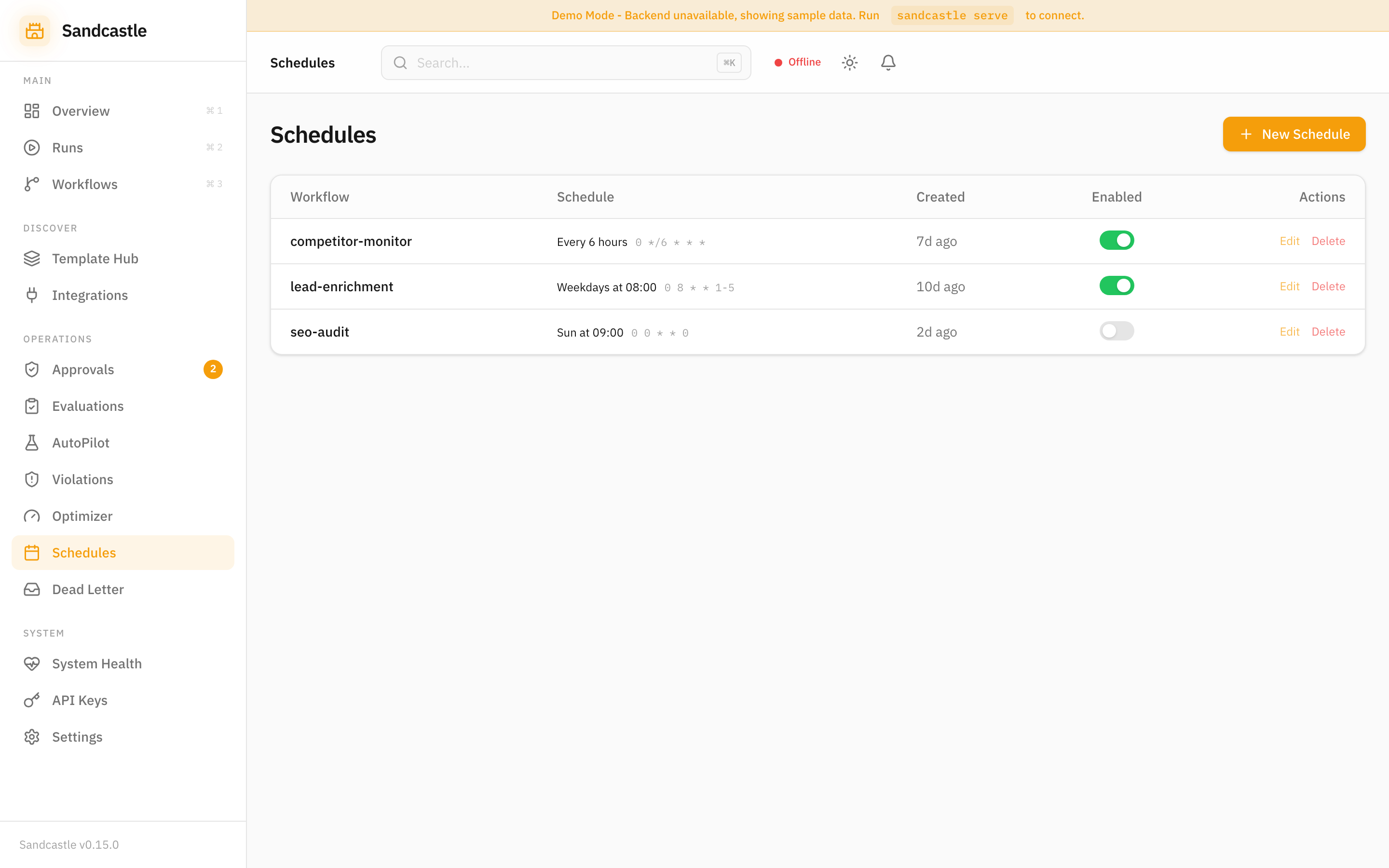Click the Offline status indicator
Screen dimensions: 1389x868
point(798,62)
